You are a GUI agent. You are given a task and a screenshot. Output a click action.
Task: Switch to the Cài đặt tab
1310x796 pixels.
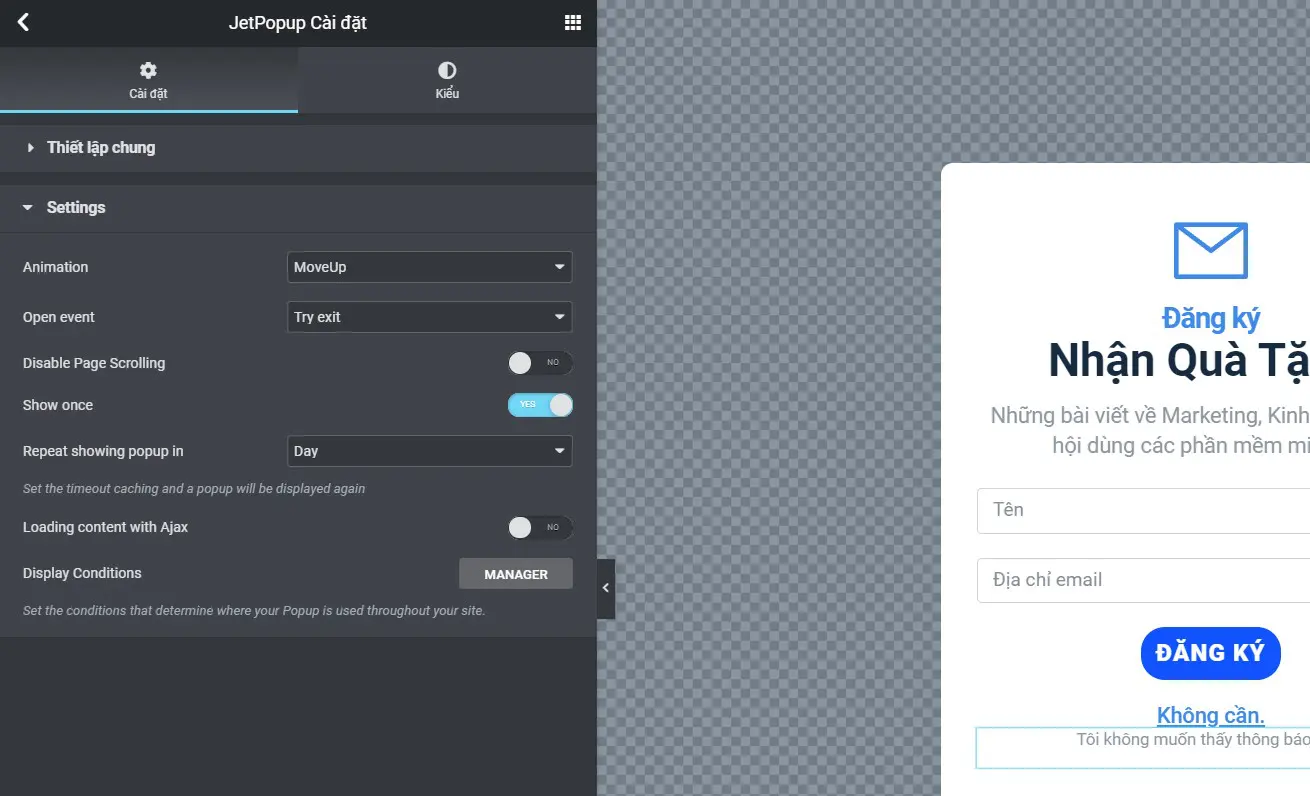(148, 80)
